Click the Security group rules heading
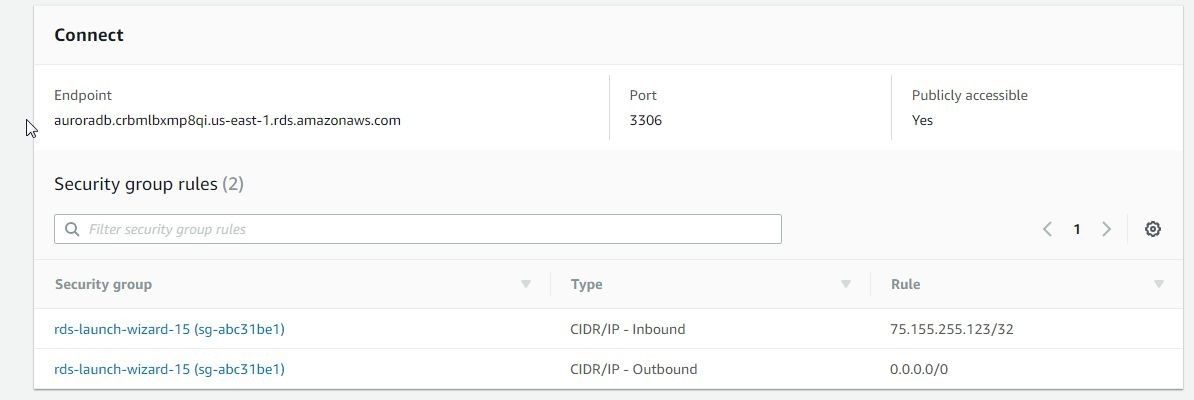 pos(148,184)
